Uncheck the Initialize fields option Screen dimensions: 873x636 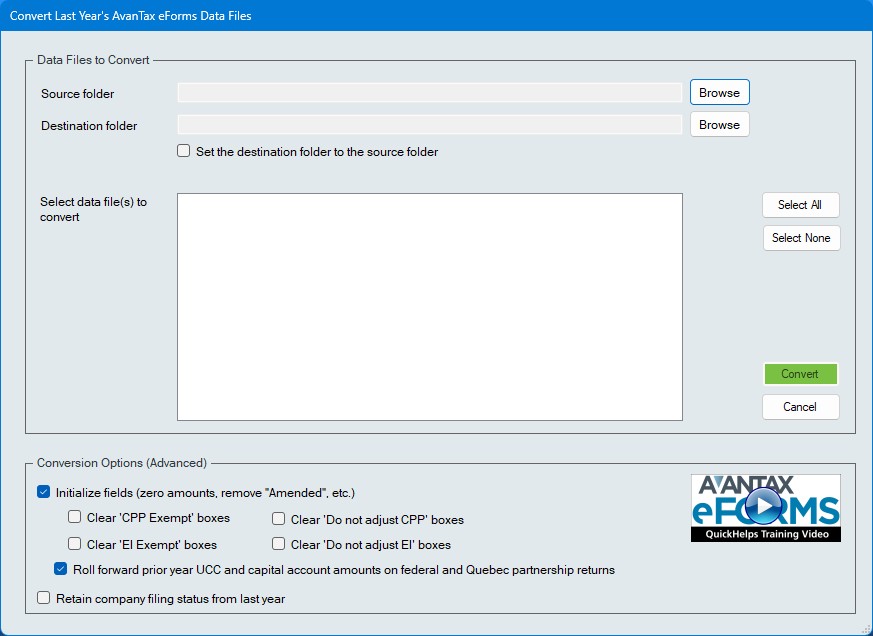pyautogui.click(x=44, y=492)
